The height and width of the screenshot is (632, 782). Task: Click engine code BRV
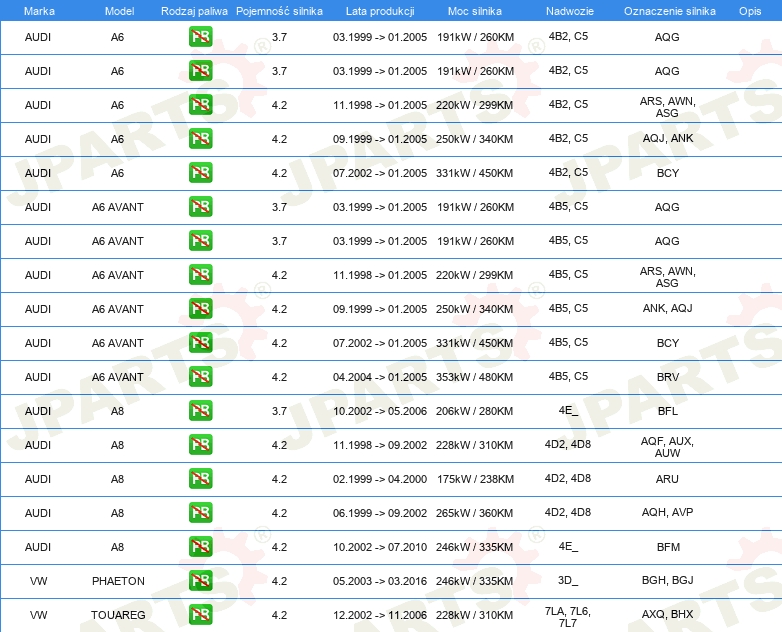(668, 377)
